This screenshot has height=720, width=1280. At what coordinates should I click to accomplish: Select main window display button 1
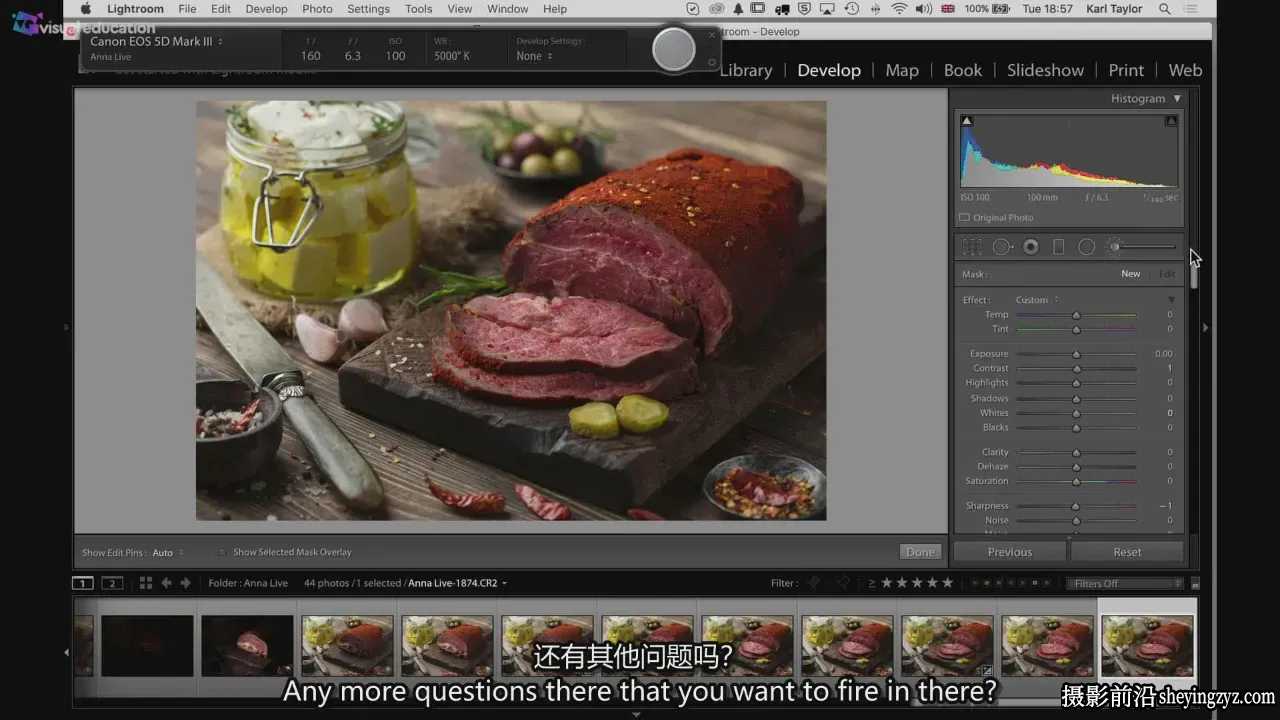click(x=83, y=583)
